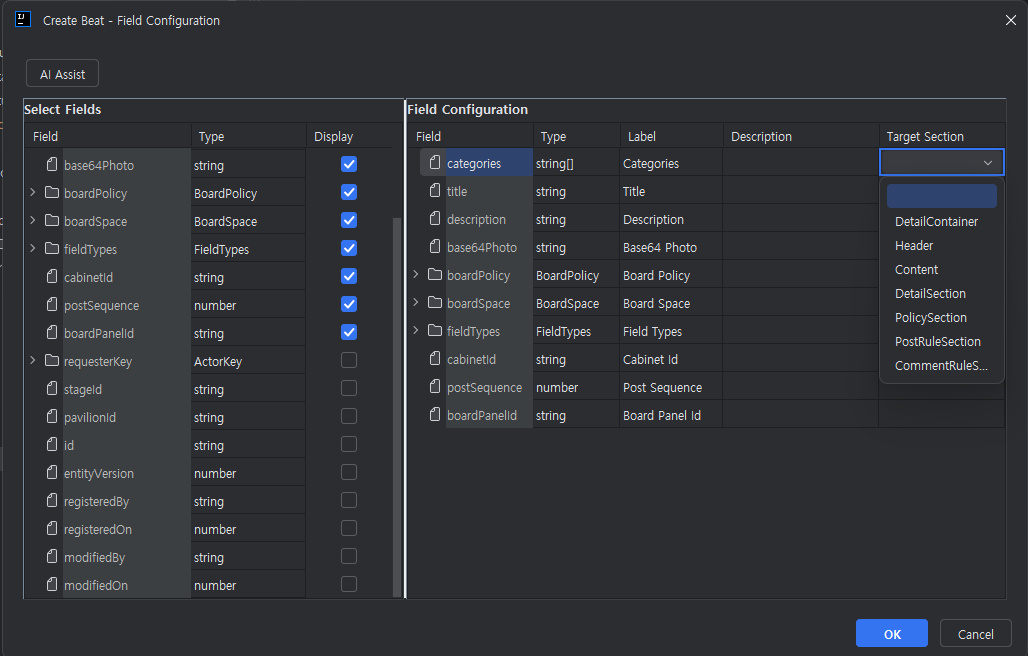Screen dimensions: 1028x656
Task: Confirm with the OK button
Action: tap(892, 634)
